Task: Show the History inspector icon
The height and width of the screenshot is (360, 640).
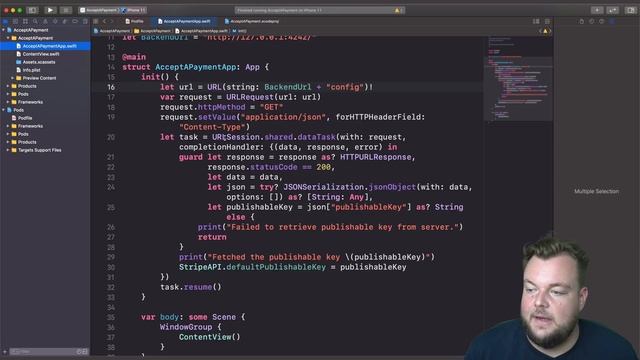Action: pyautogui.click(x=591, y=21)
